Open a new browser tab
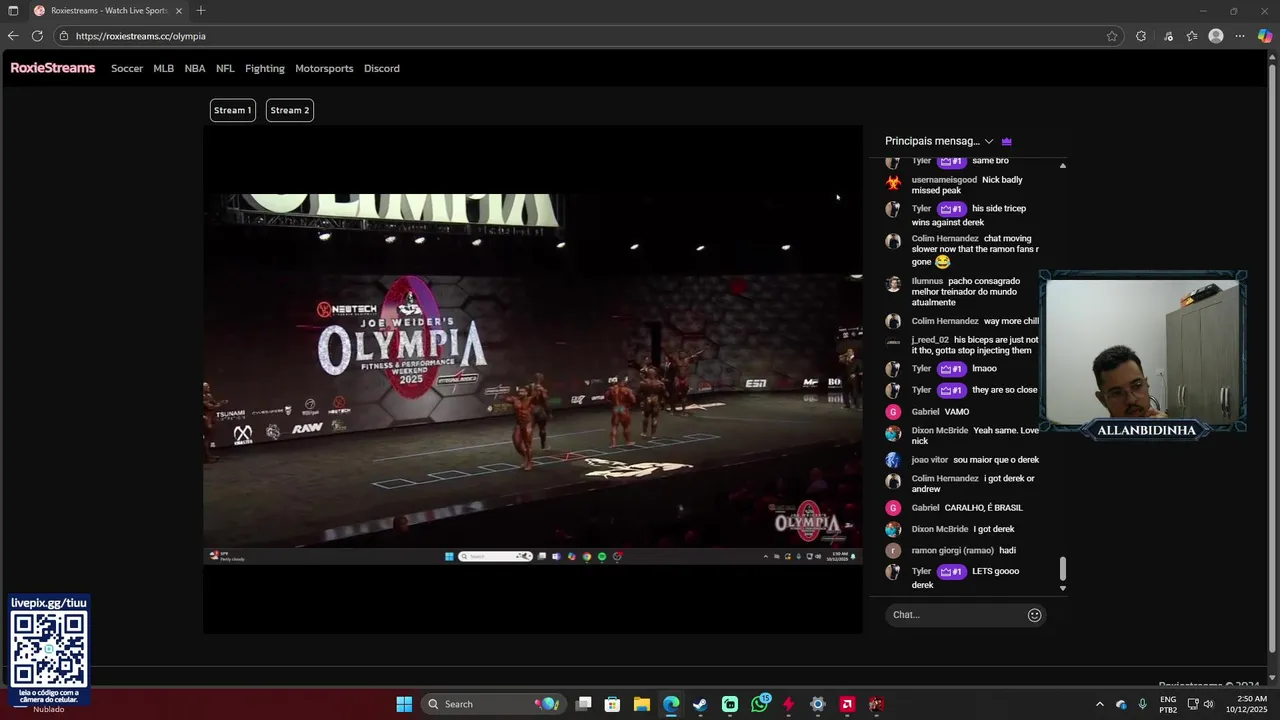Viewport: 1280px width, 720px height. [x=201, y=11]
